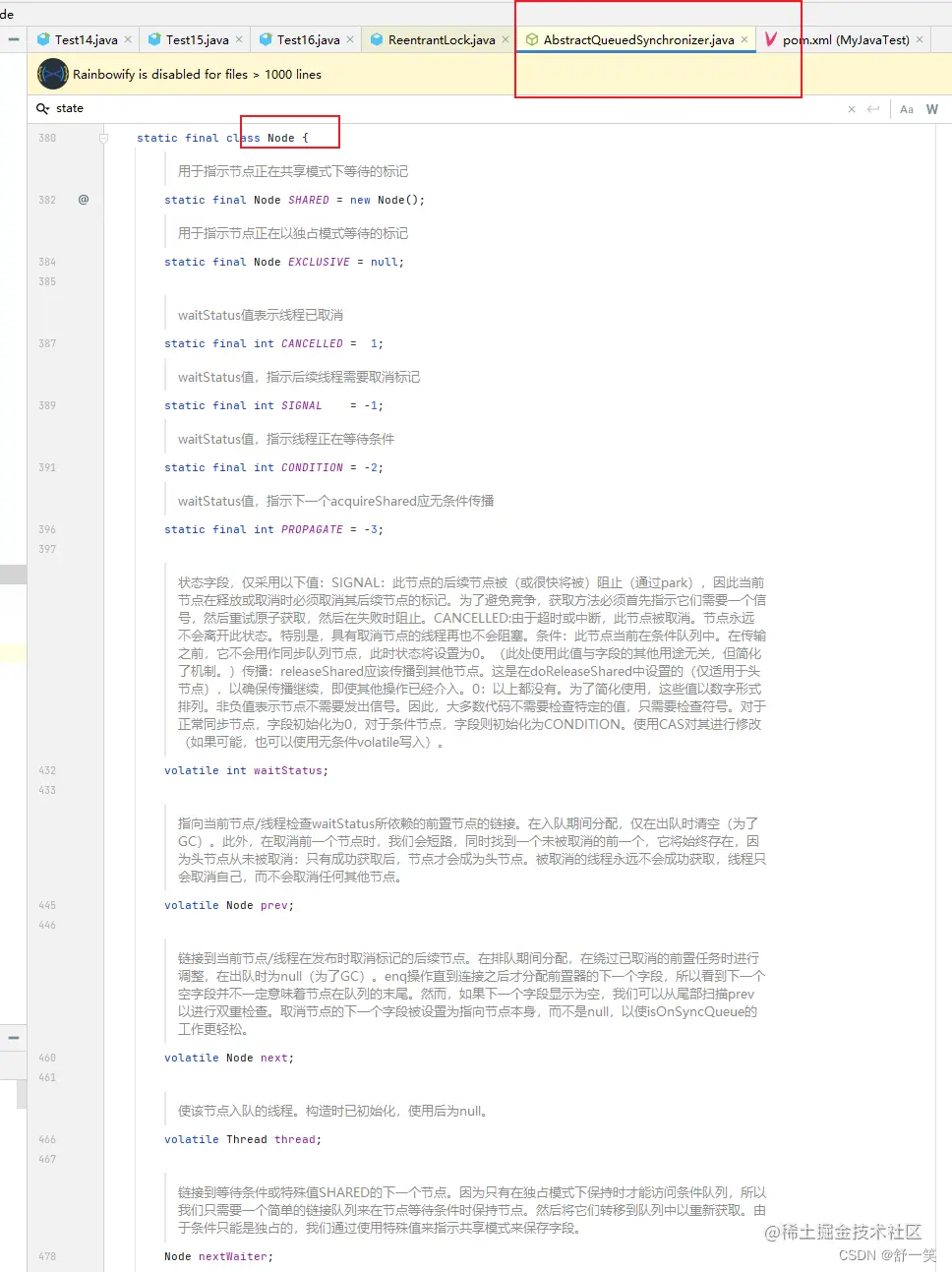Switch to the Test16.java tab
The image size is (952, 1272).
point(308,40)
